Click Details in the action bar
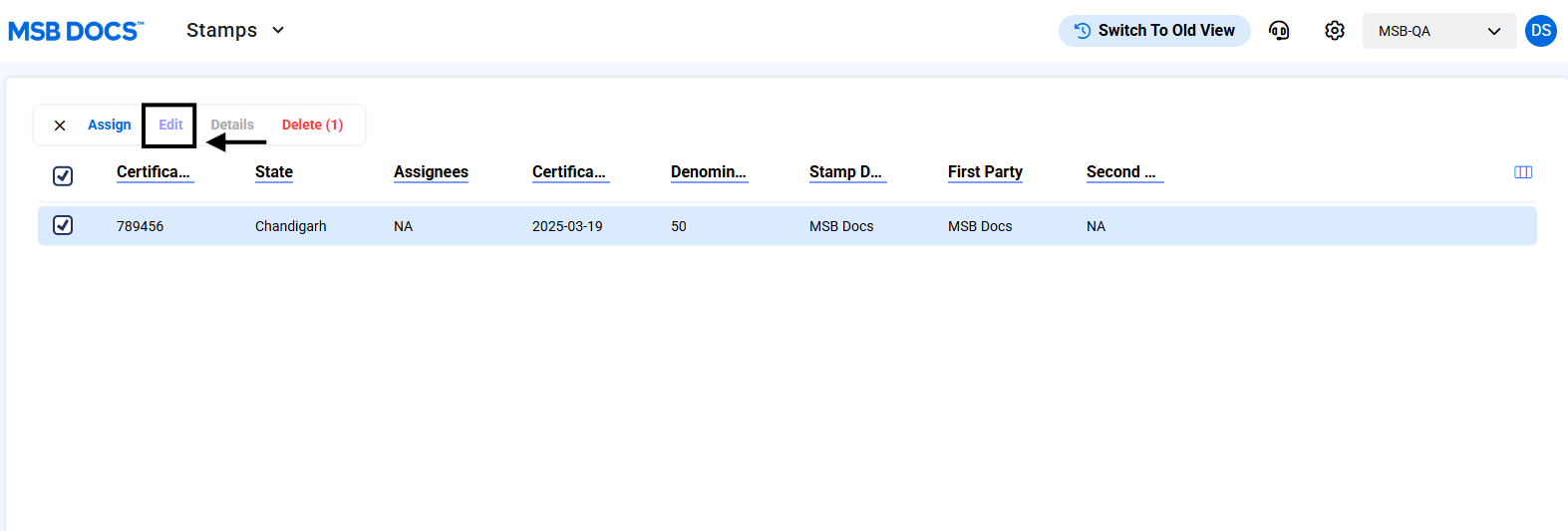The image size is (1568, 531). (x=232, y=125)
